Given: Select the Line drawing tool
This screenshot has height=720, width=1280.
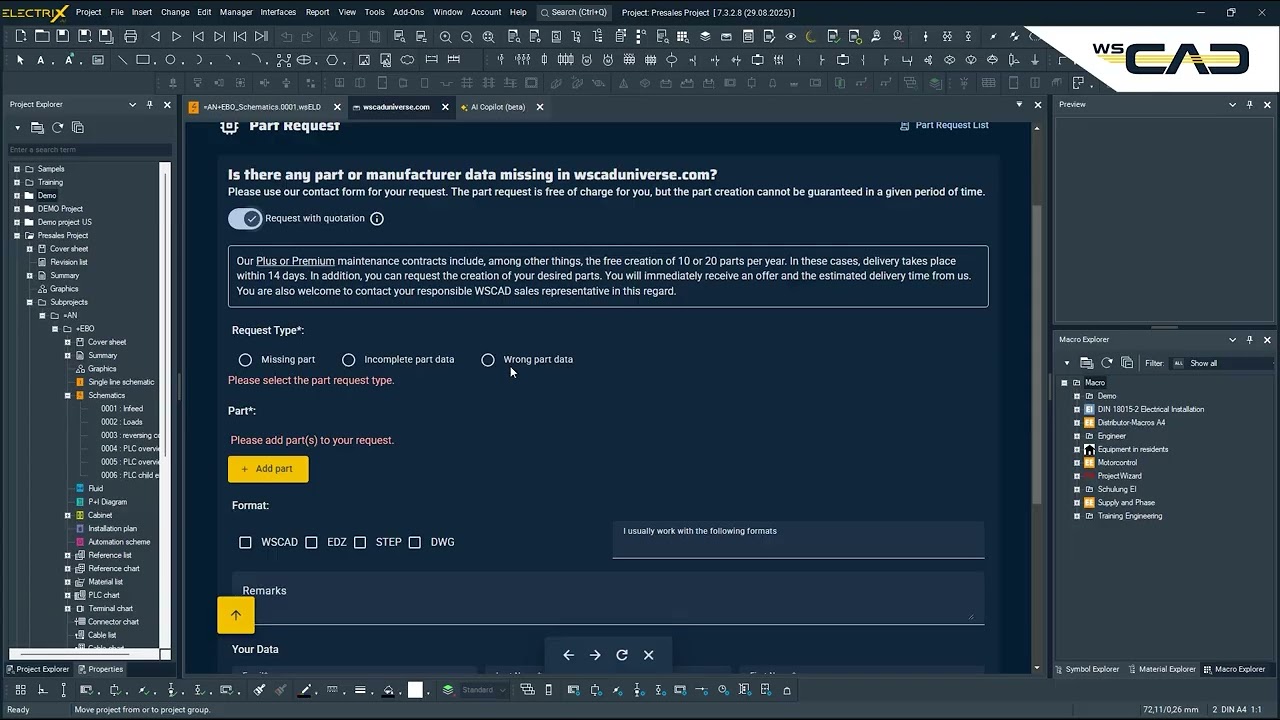Looking at the screenshot, I should 122,60.
